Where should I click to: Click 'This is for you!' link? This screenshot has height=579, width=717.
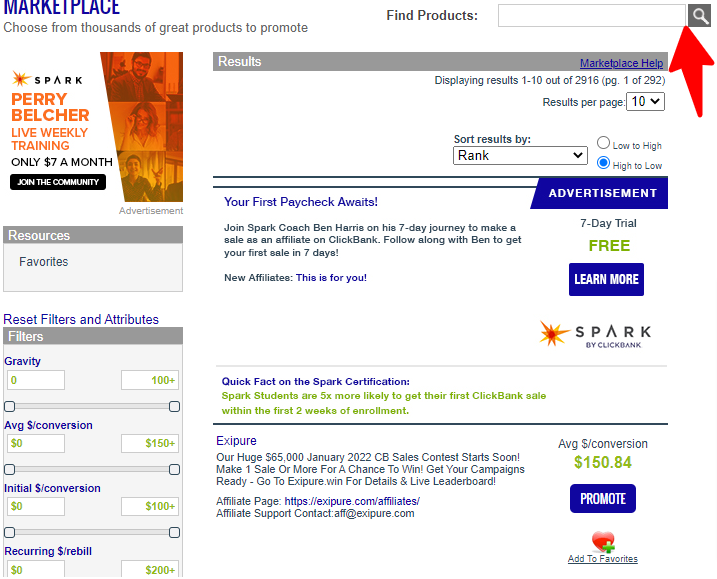[331, 278]
